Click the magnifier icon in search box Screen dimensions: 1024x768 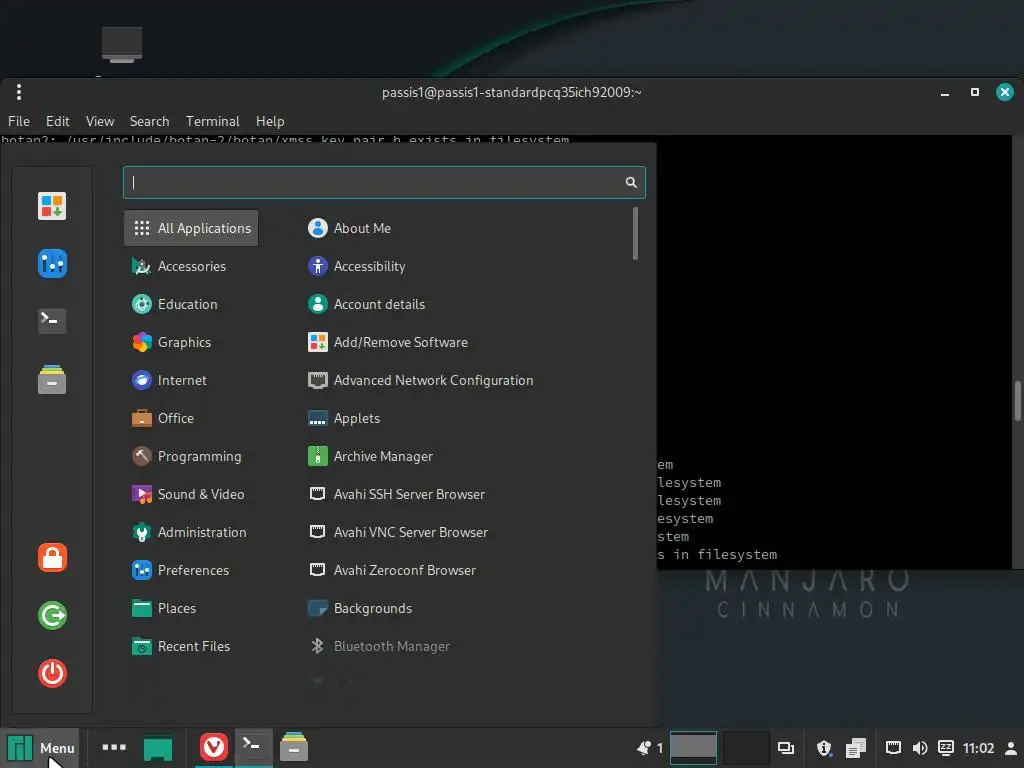631,182
